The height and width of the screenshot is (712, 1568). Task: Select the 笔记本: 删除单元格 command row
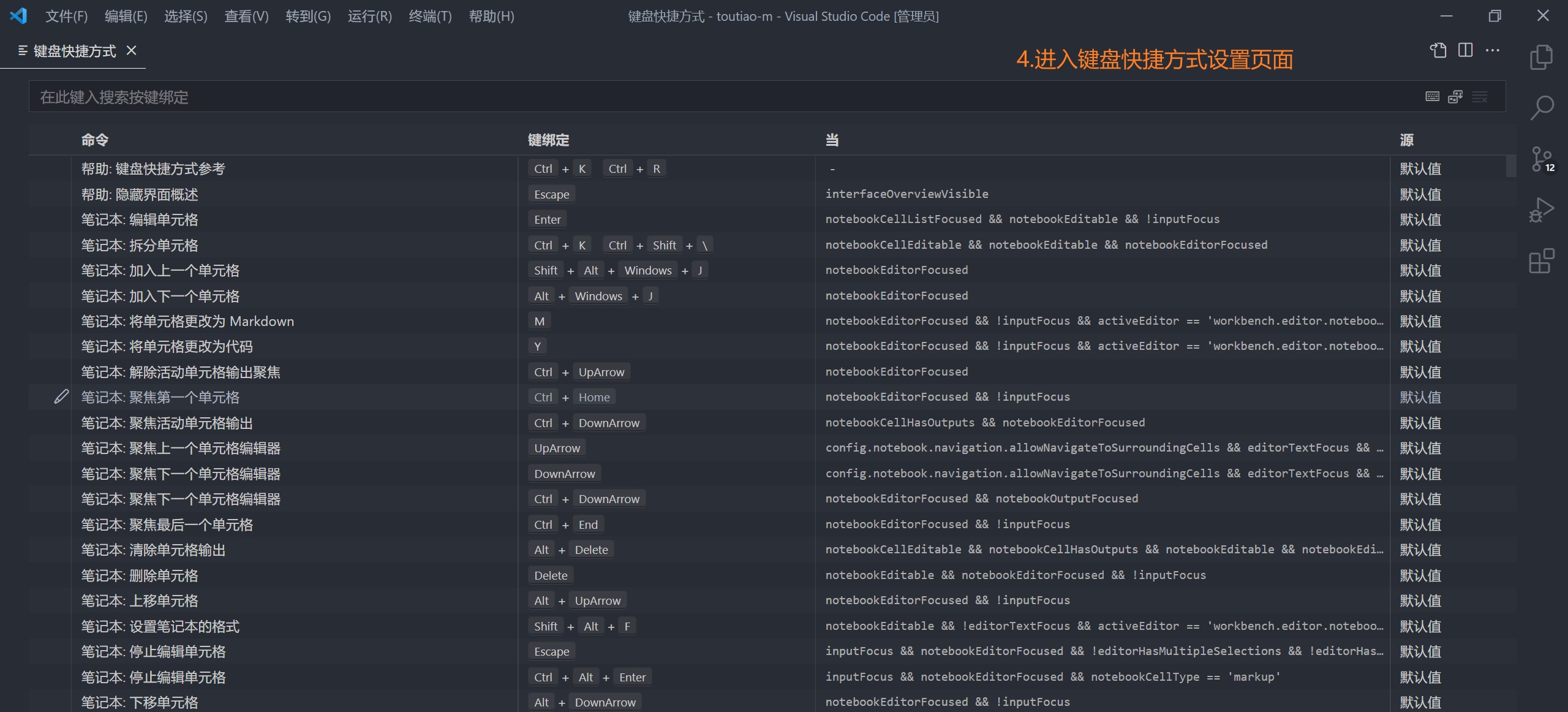140,575
